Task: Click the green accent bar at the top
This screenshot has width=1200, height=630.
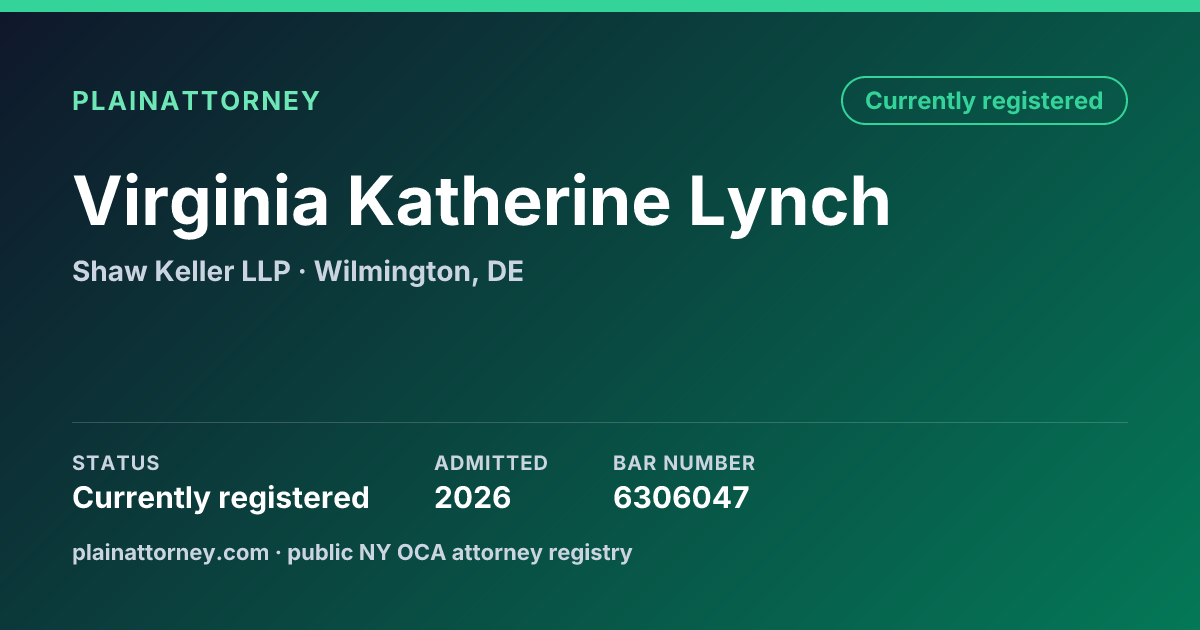Action: (x=600, y=6)
